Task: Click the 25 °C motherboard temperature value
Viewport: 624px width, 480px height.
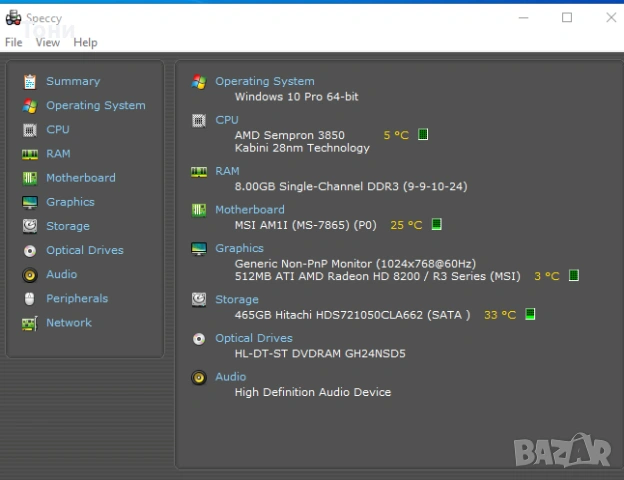Action: coord(406,225)
